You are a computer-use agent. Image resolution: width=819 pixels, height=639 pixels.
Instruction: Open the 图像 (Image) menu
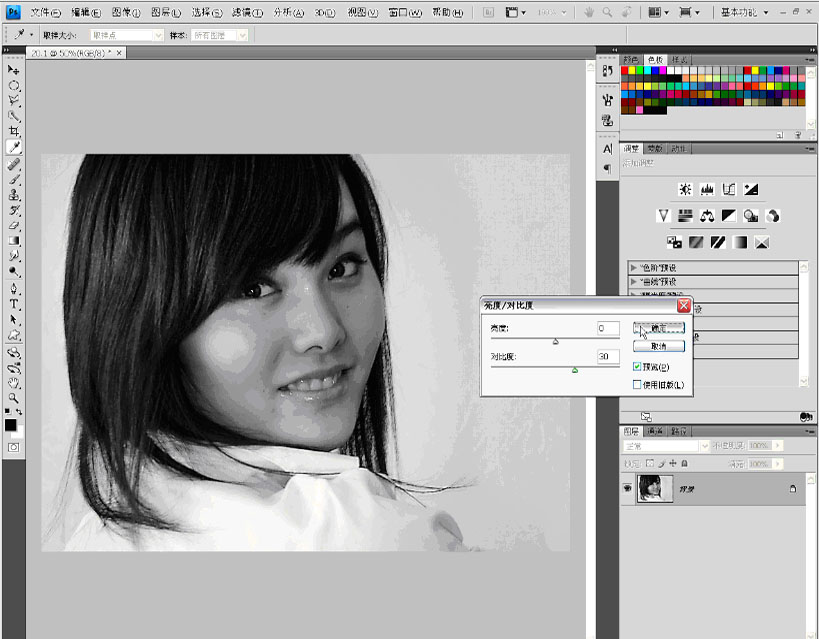pos(126,13)
